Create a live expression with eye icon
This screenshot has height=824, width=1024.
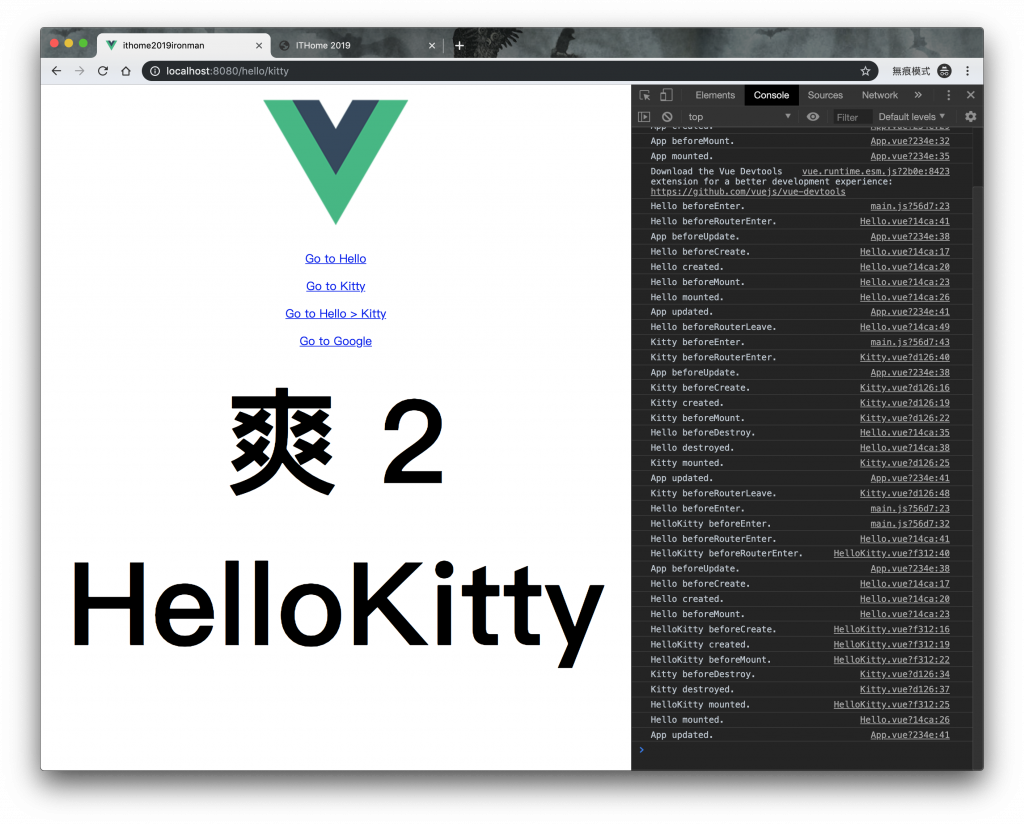pos(813,117)
